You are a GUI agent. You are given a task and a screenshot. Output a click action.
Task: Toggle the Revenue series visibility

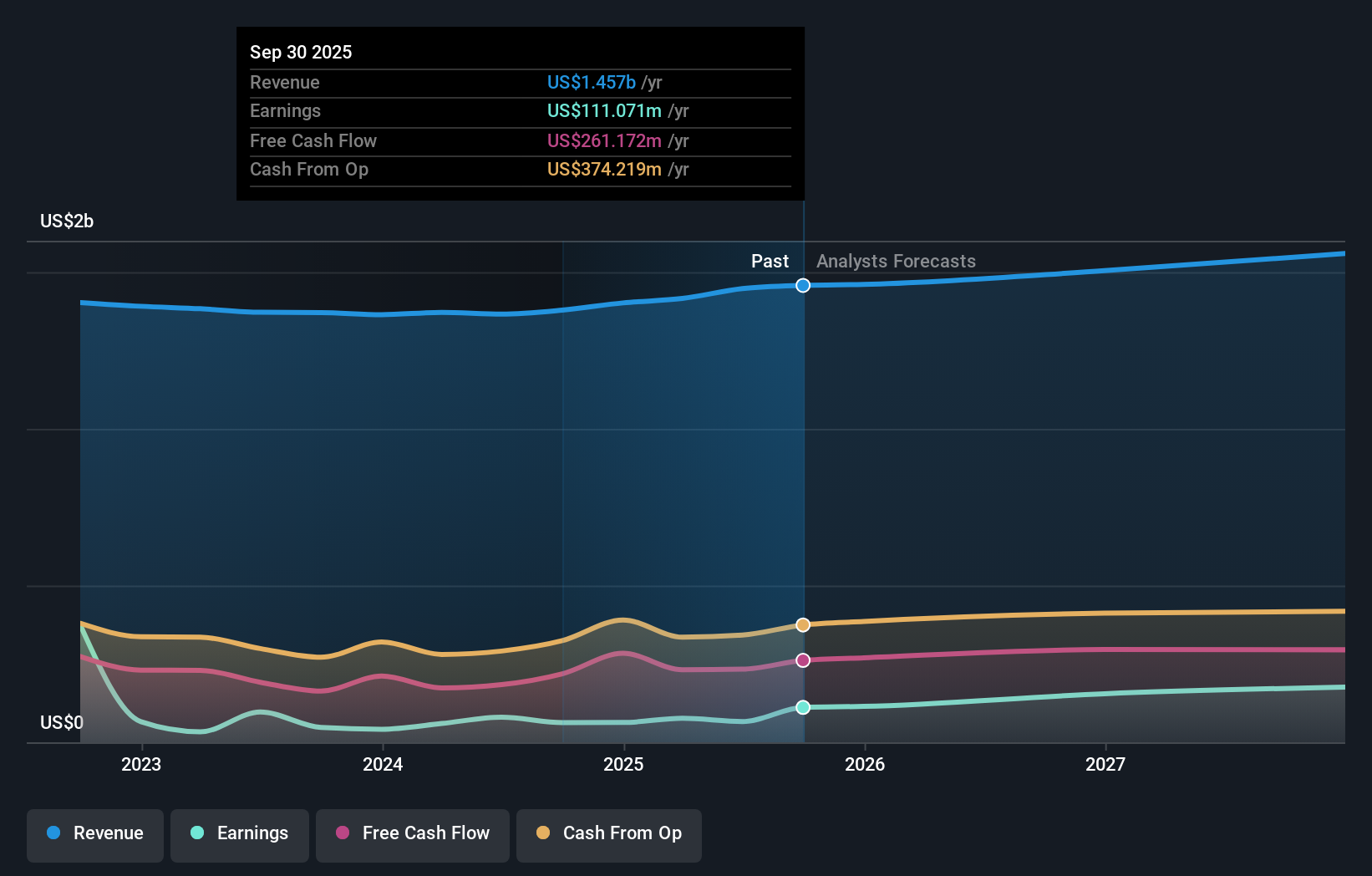tap(94, 833)
